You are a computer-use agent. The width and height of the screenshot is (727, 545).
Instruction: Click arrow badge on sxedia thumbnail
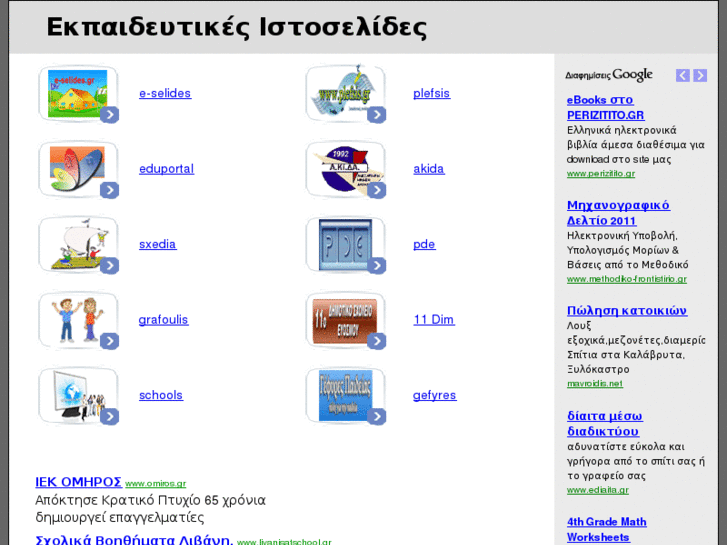[x=109, y=266]
